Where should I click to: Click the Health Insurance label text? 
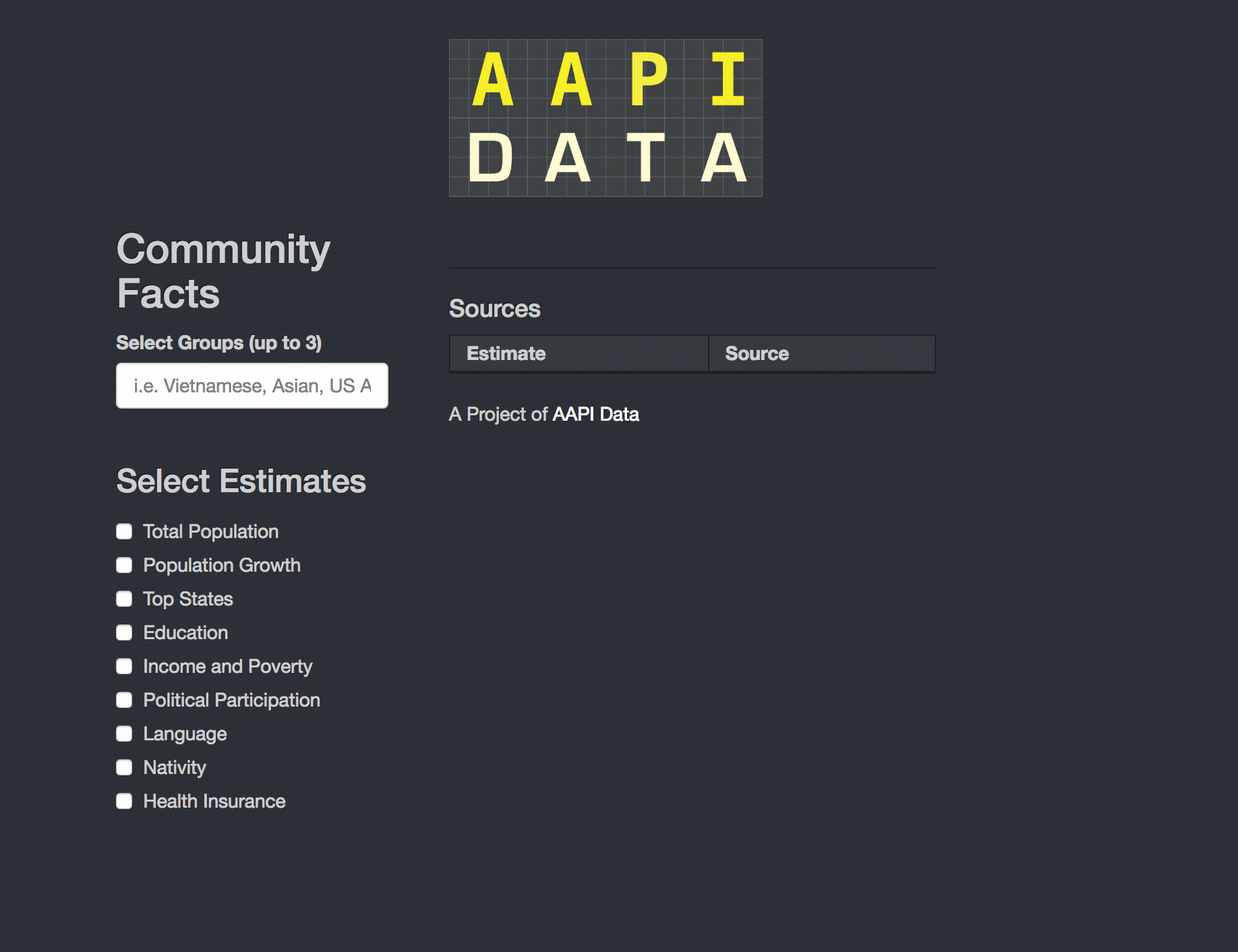pyautogui.click(x=214, y=801)
